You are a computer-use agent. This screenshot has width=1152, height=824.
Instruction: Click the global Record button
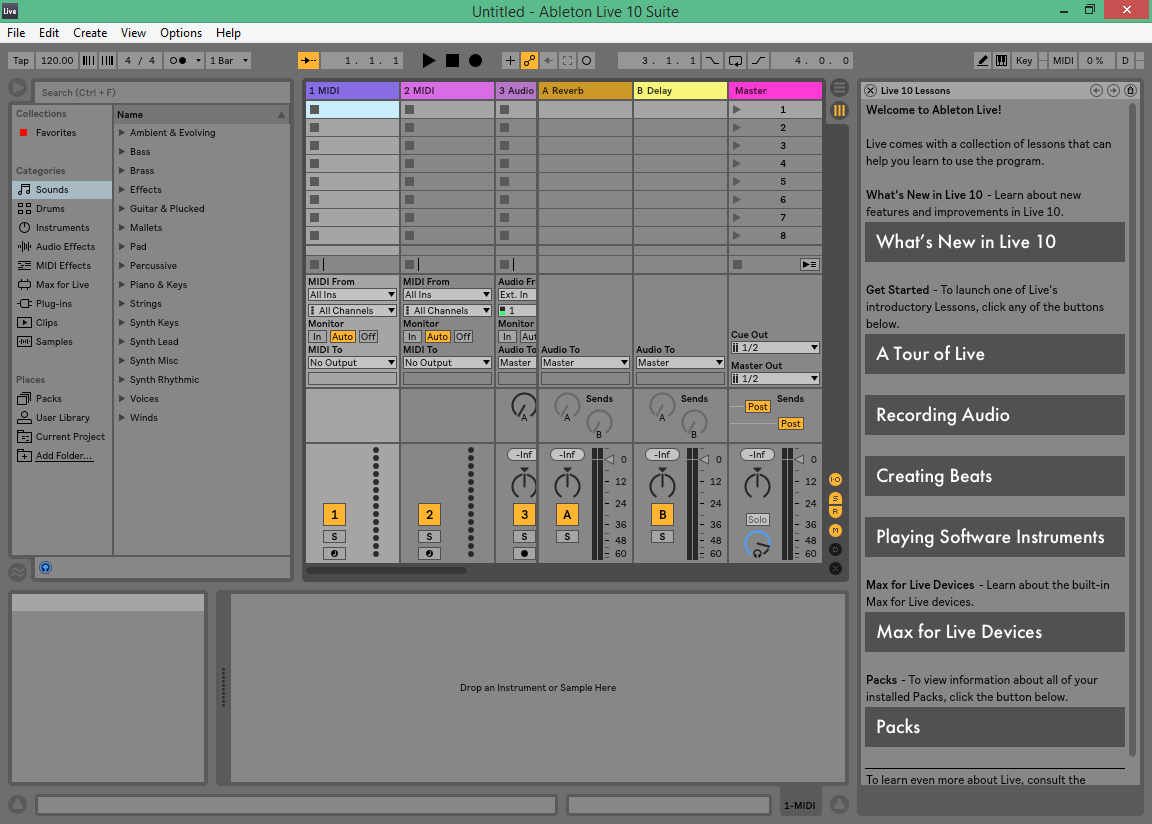(475, 60)
